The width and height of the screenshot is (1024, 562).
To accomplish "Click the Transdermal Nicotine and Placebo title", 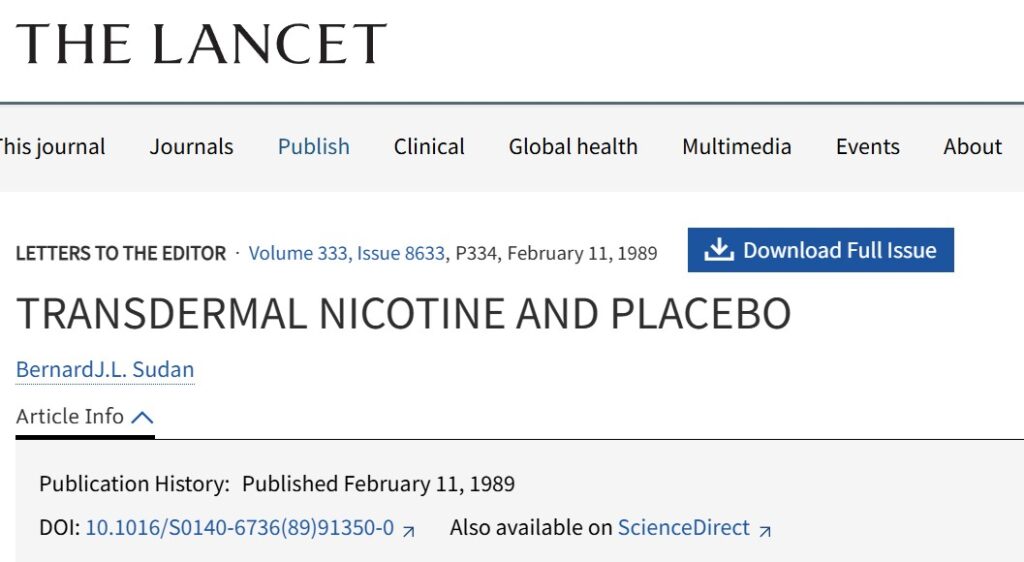I will pyautogui.click(x=404, y=314).
